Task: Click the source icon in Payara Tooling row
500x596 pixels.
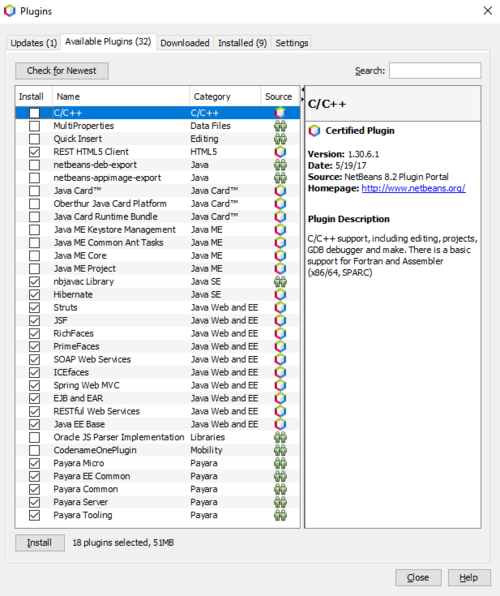Action: 280,515
